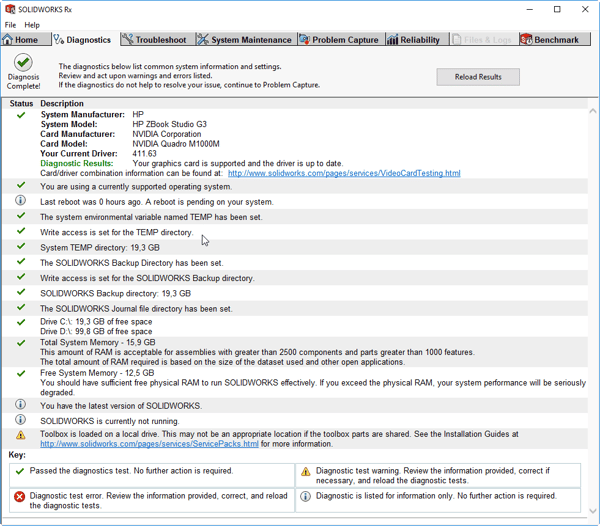Click the green 'Diagnostic Results:' label
This screenshot has width=600, height=526.
[x=77, y=163]
